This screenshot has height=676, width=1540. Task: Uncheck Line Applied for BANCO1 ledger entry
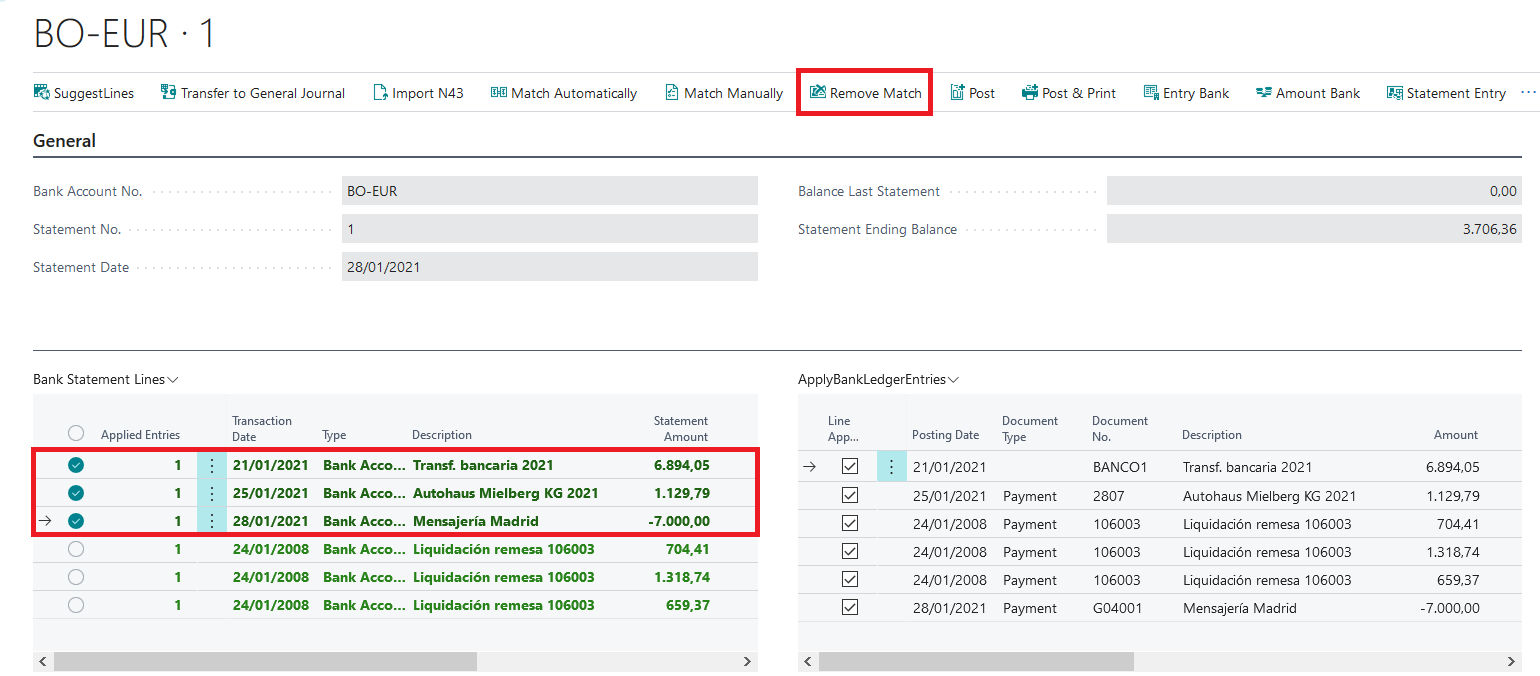pyautogui.click(x=850, y=467)
